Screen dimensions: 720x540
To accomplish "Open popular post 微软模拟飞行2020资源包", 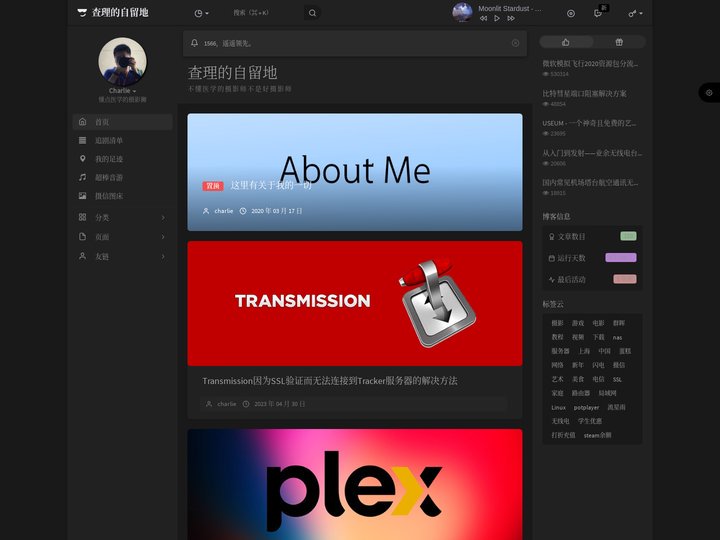I will click(x=590, y=63).
